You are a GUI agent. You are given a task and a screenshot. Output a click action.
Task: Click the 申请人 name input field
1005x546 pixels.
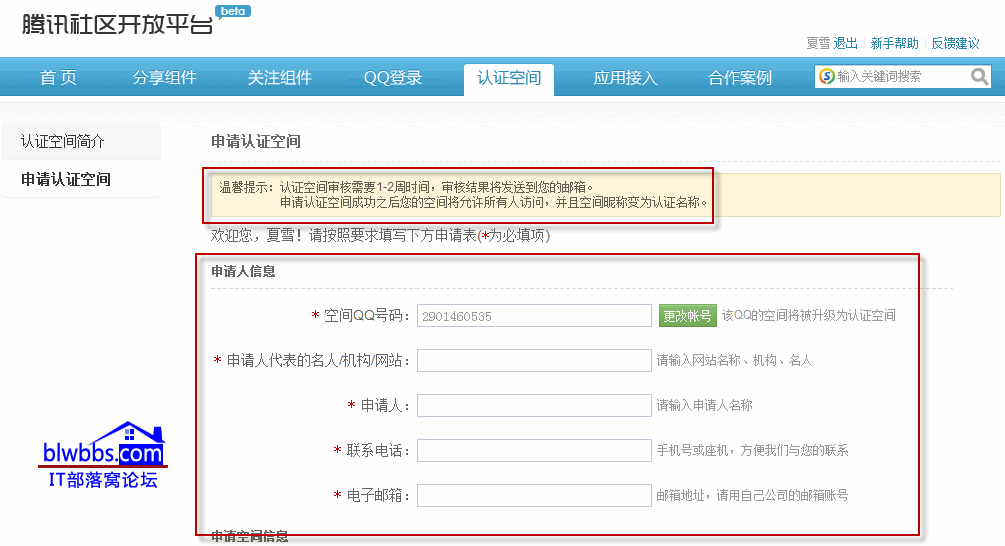coord(534,405)
